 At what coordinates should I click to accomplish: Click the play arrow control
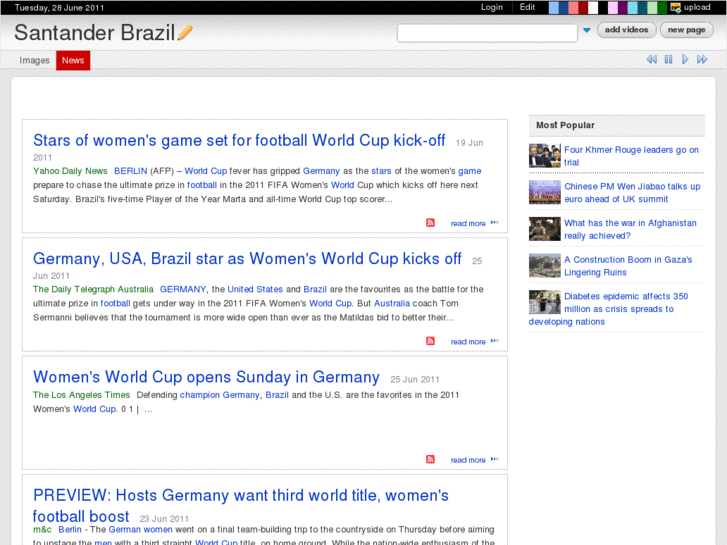coord(685,59)
